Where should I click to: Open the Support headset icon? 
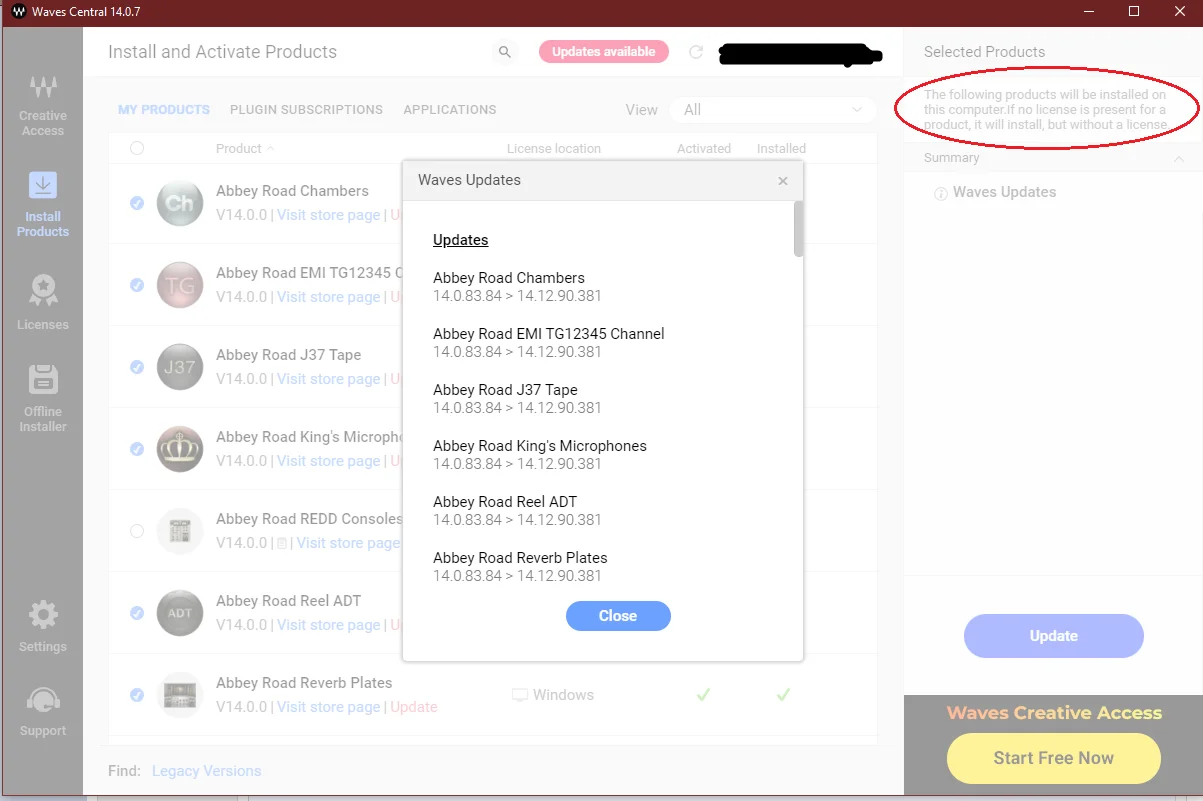[x=42, y=712]
